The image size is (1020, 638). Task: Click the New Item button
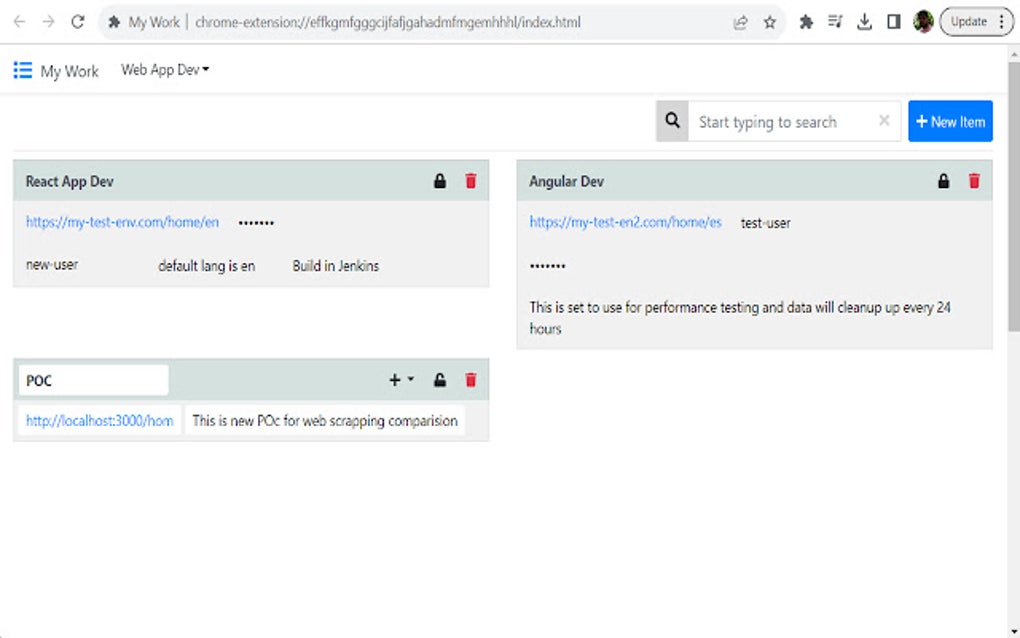click(950, 120)
